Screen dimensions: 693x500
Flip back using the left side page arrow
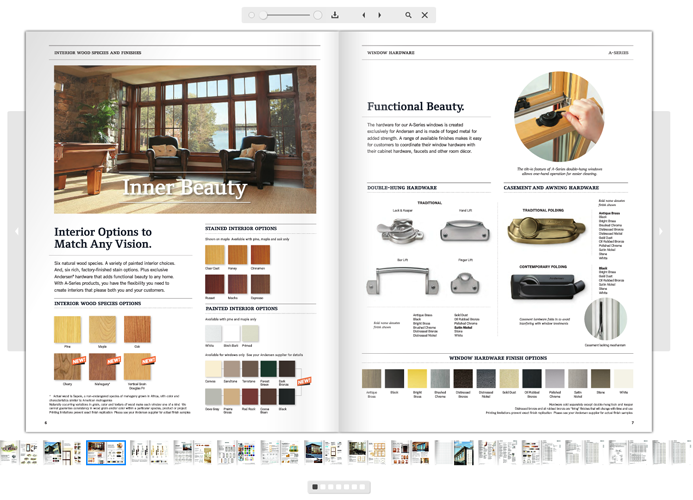pos(16,231)
